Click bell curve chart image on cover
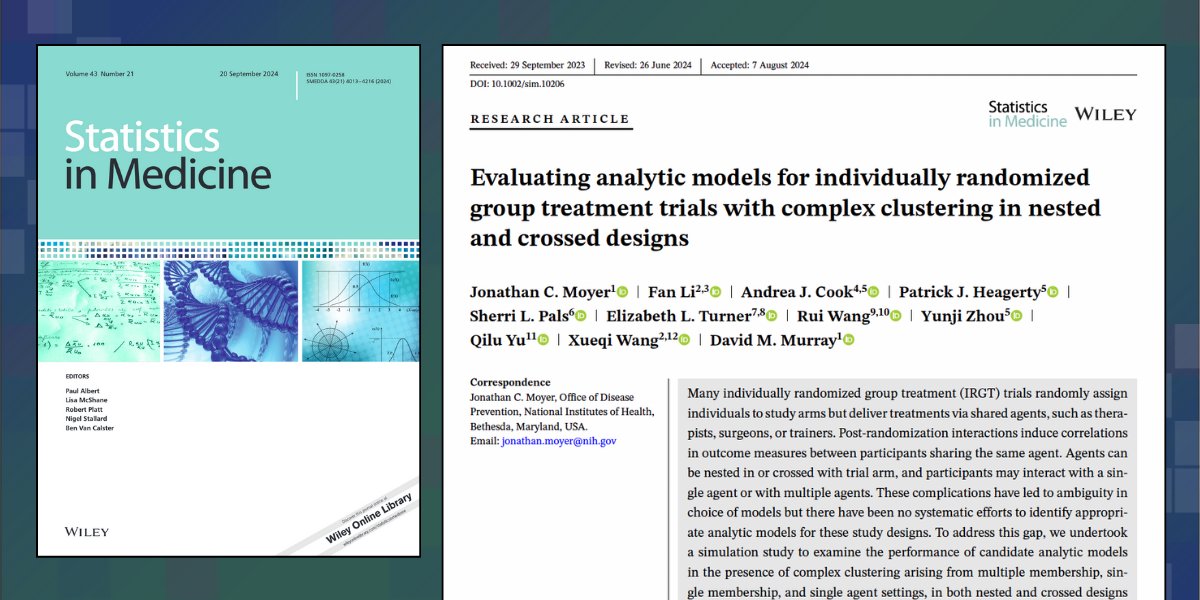This screenshot has width=1200, height=600. click(360, 311)
